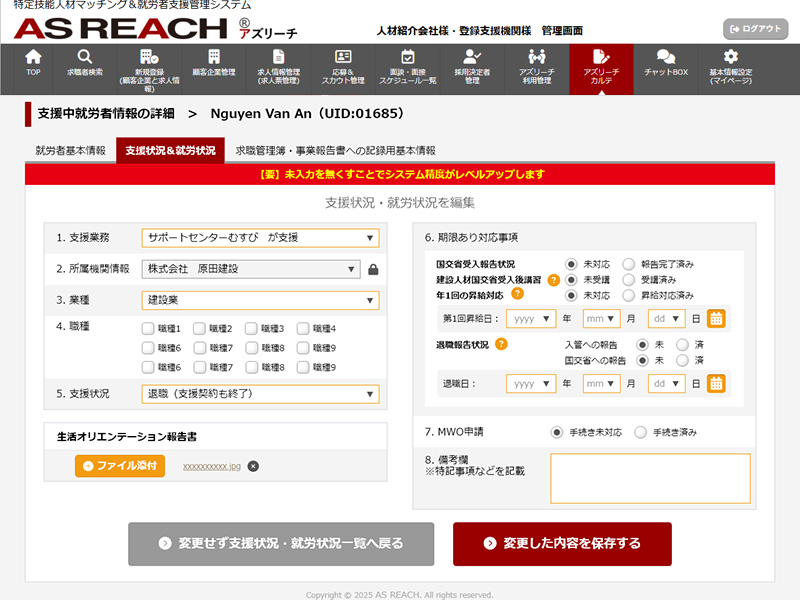Screen dimensions: 800x600
Task: Show help for 年1回の昇給対応
Action: pyautogui.click(x=517, y=293)
